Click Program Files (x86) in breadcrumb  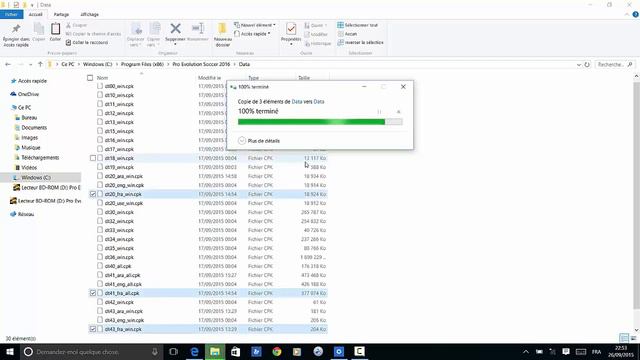coord(142,64)
